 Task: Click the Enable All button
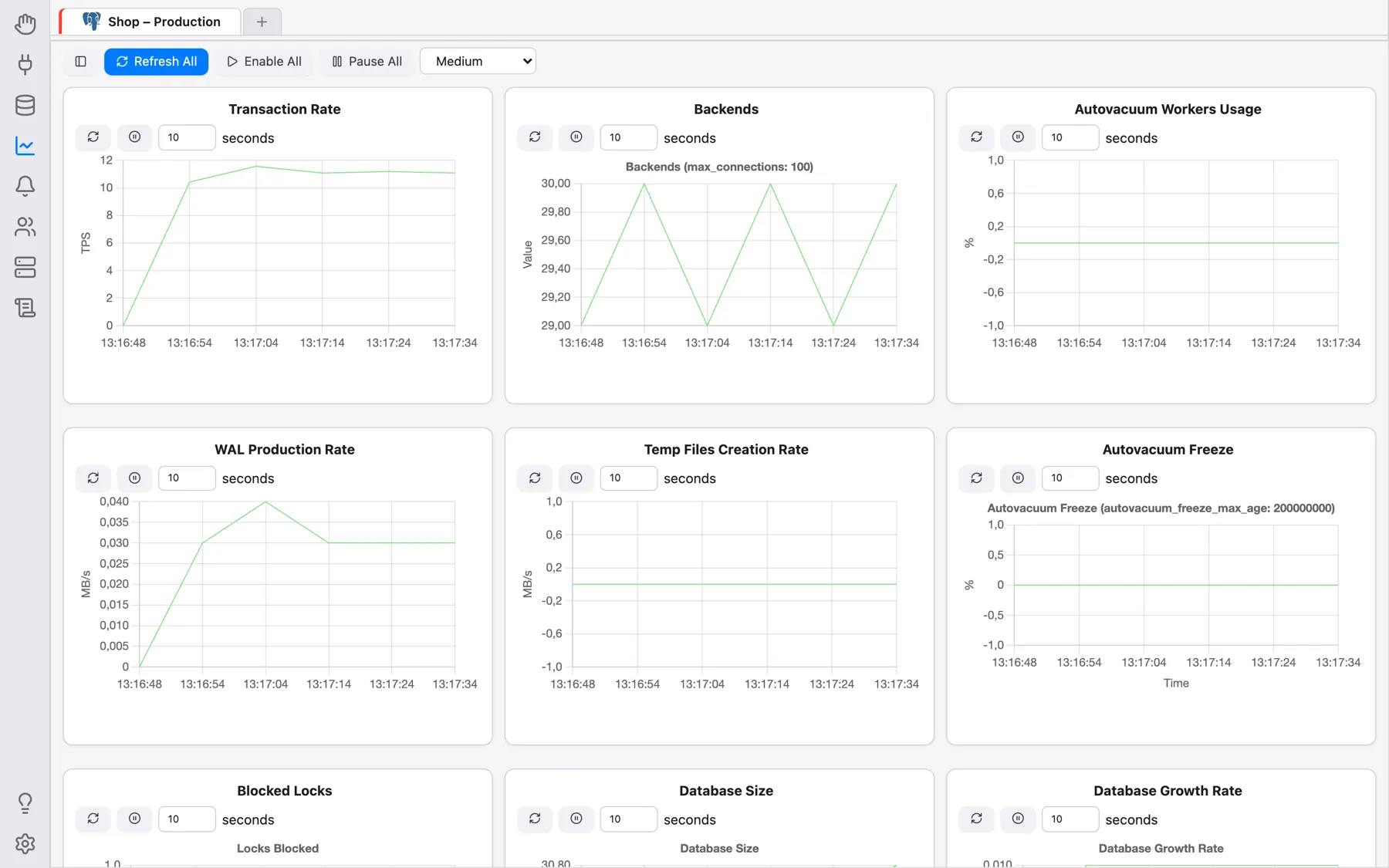coord(264,61)
